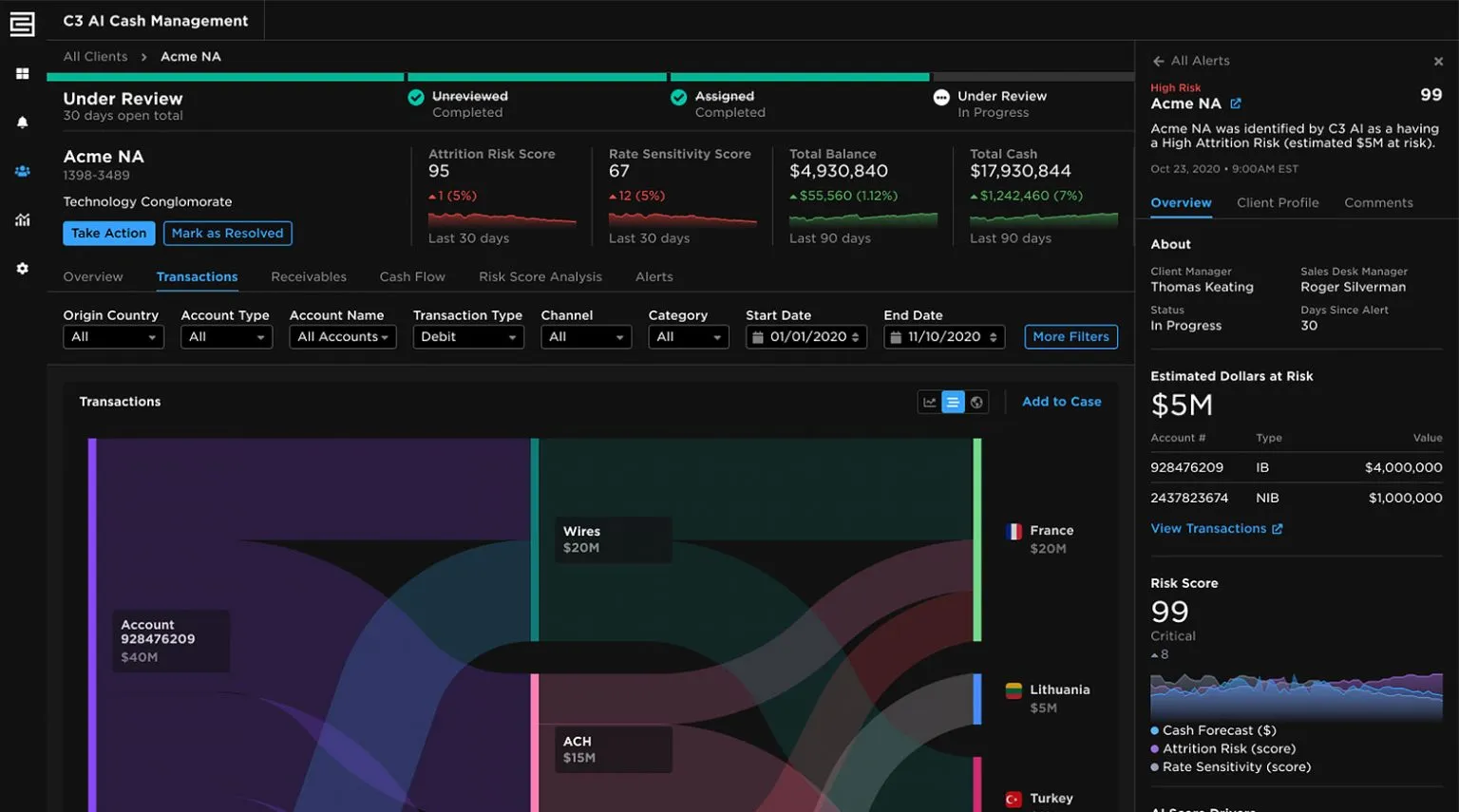Click the France flag icon
1459x812 pixels.
point(1014,532)
